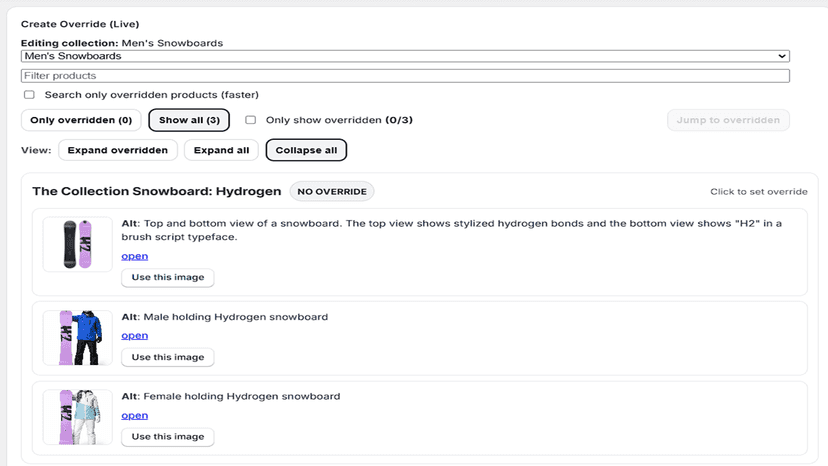Click the Collapse all button

(x=306, y=150)
